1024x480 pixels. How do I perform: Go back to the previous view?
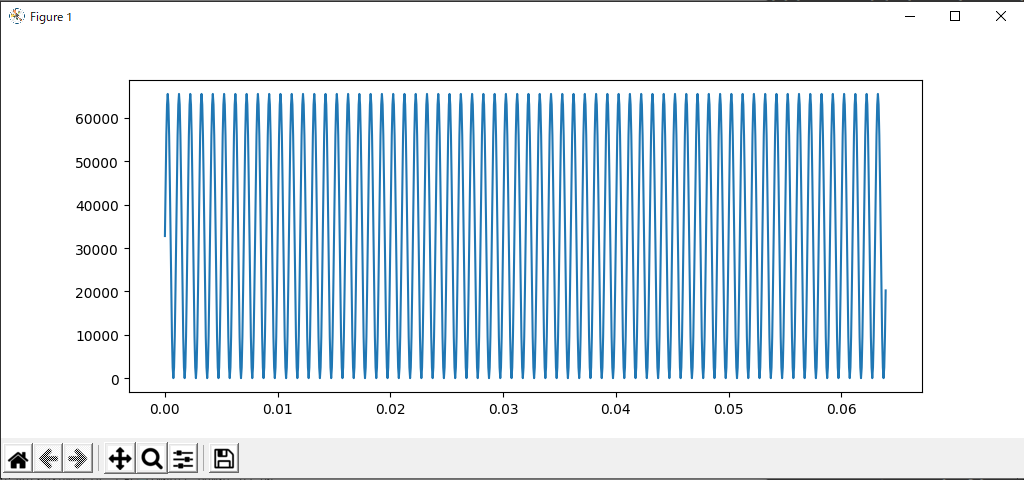pos(49,459)
